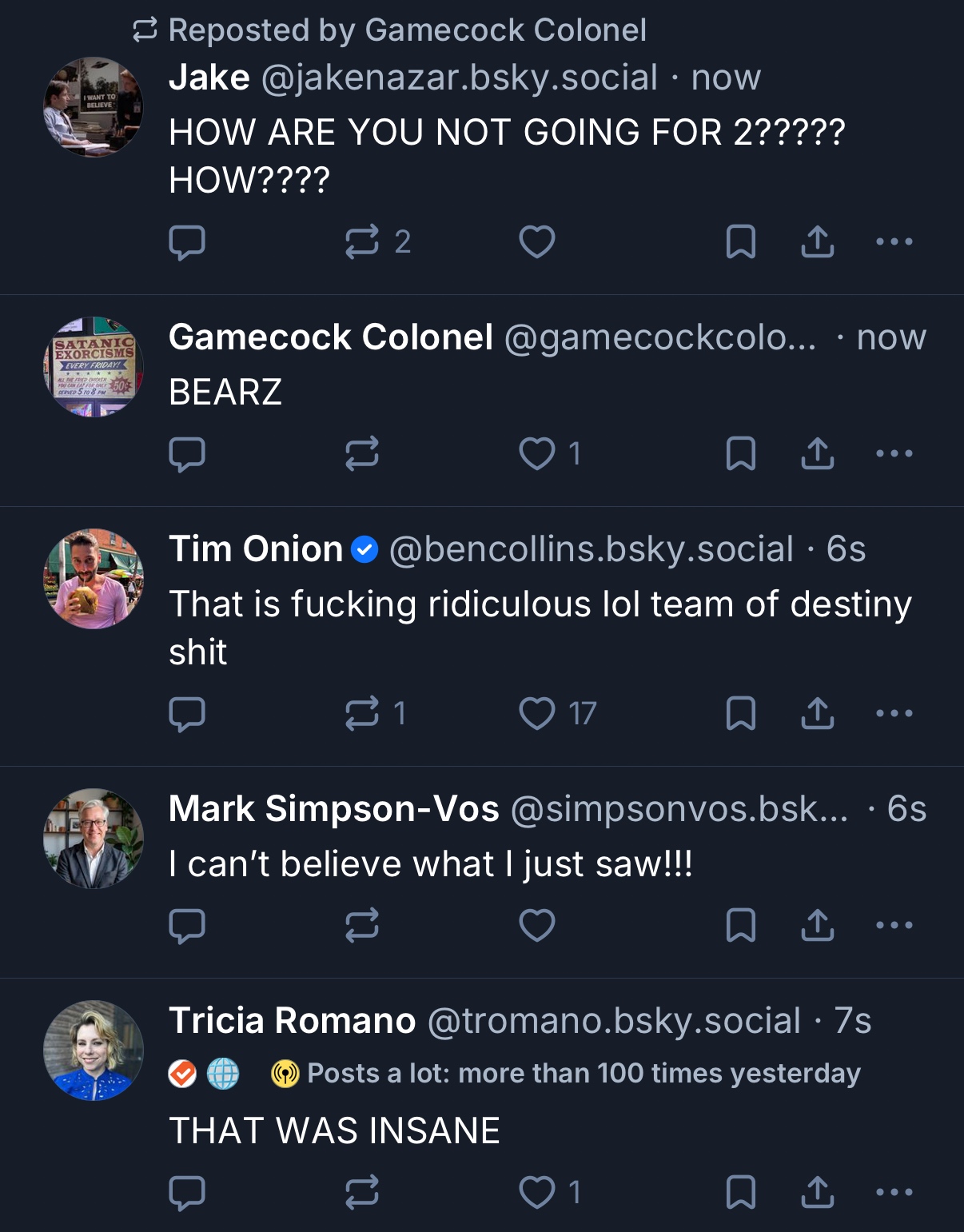
Task: Like Tim Onion's post with 17 likes
Action: 537,713
